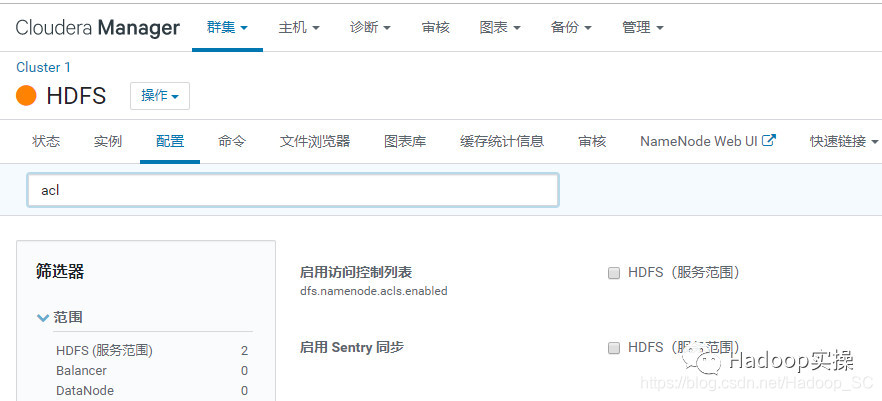This screenshot has height=401, width=882.
Task: Switch to the 命令 tab
Action: (232, 141)
